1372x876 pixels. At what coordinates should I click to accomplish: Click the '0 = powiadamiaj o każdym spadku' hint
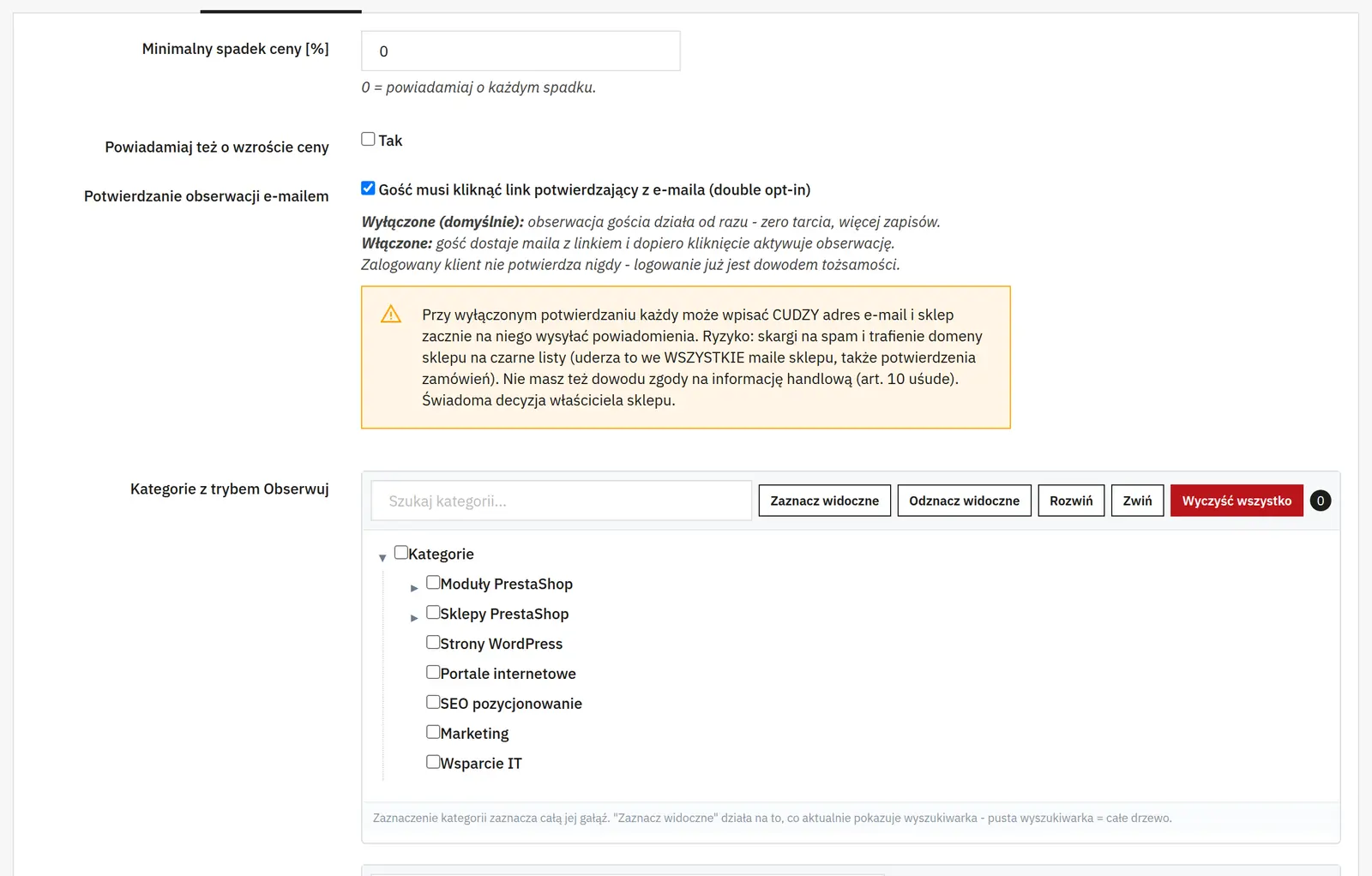pyautogui.click(x=478, y=87)
